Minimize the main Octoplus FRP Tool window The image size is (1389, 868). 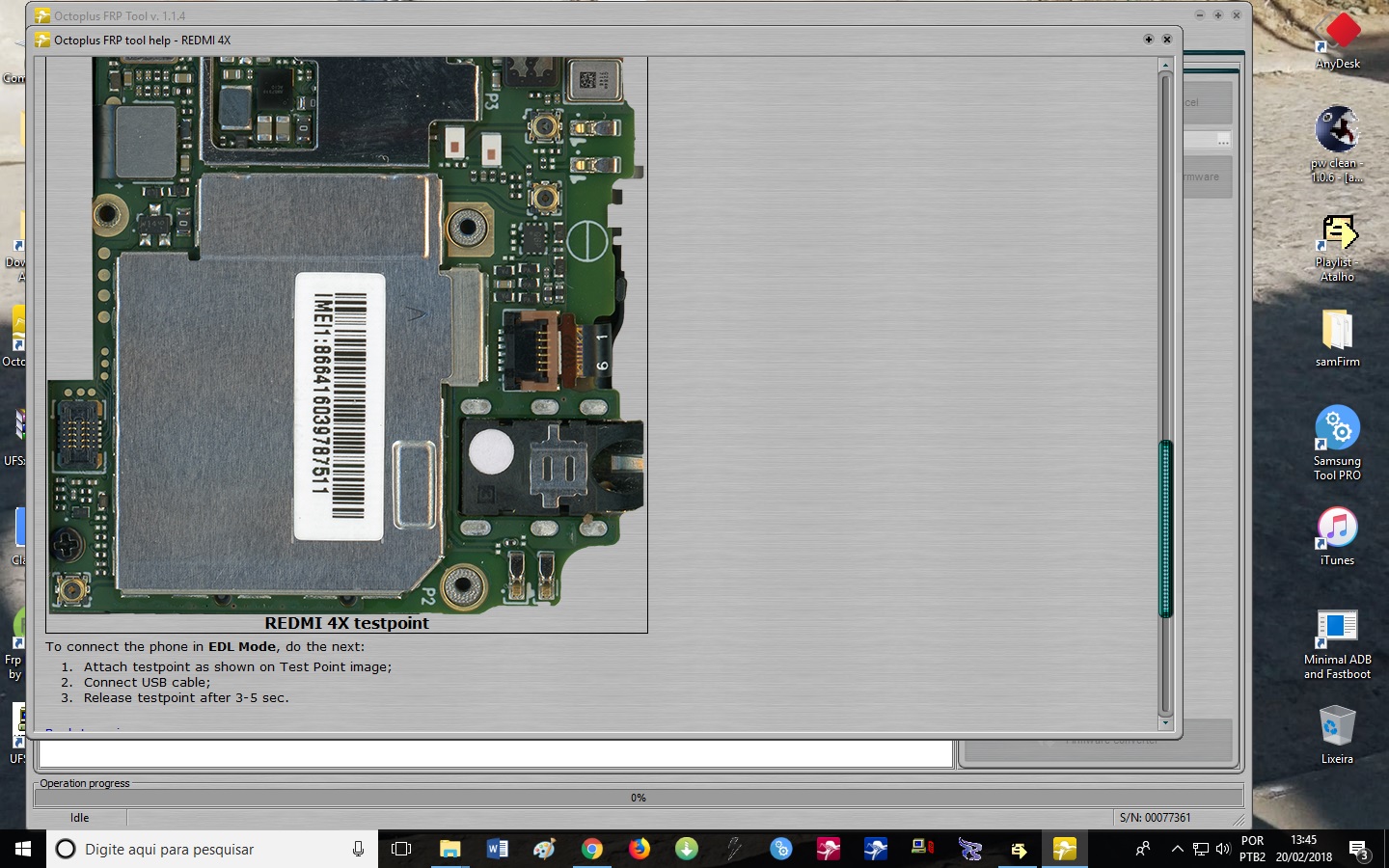pyautogui.click(x=1199, y=15)
